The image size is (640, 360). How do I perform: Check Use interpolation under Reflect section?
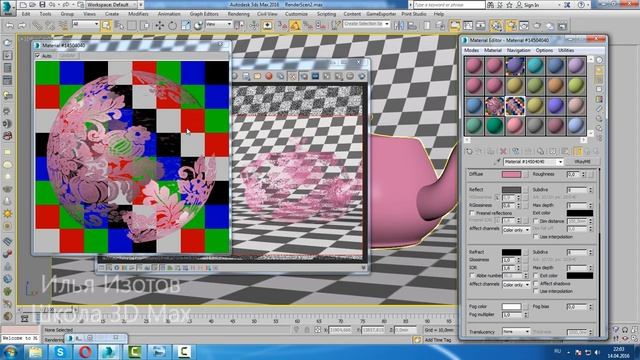click(x=536, y=237)
